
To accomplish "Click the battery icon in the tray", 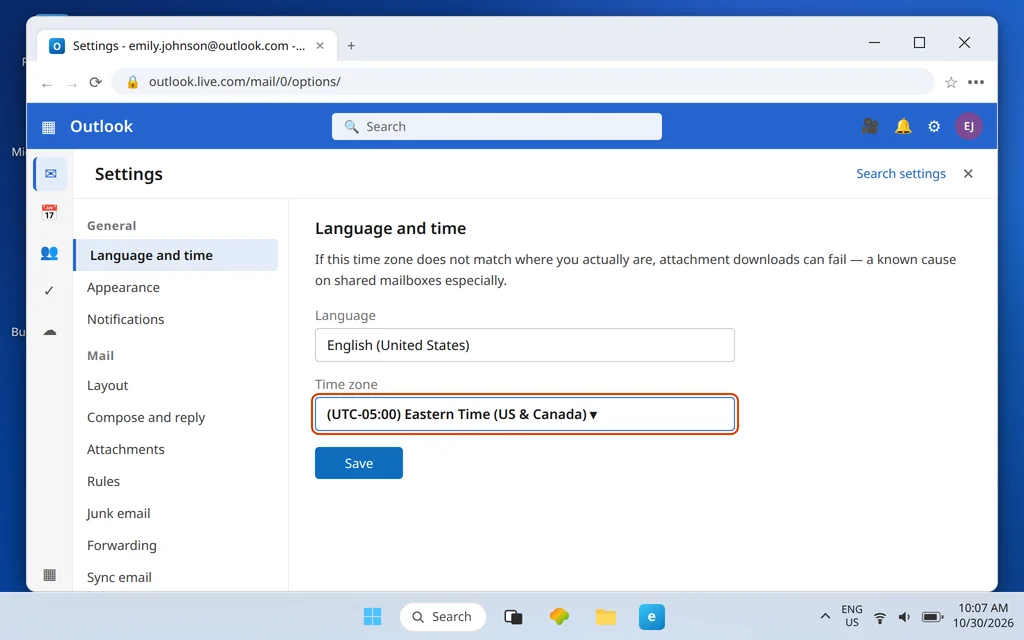I will click(932, 617).
